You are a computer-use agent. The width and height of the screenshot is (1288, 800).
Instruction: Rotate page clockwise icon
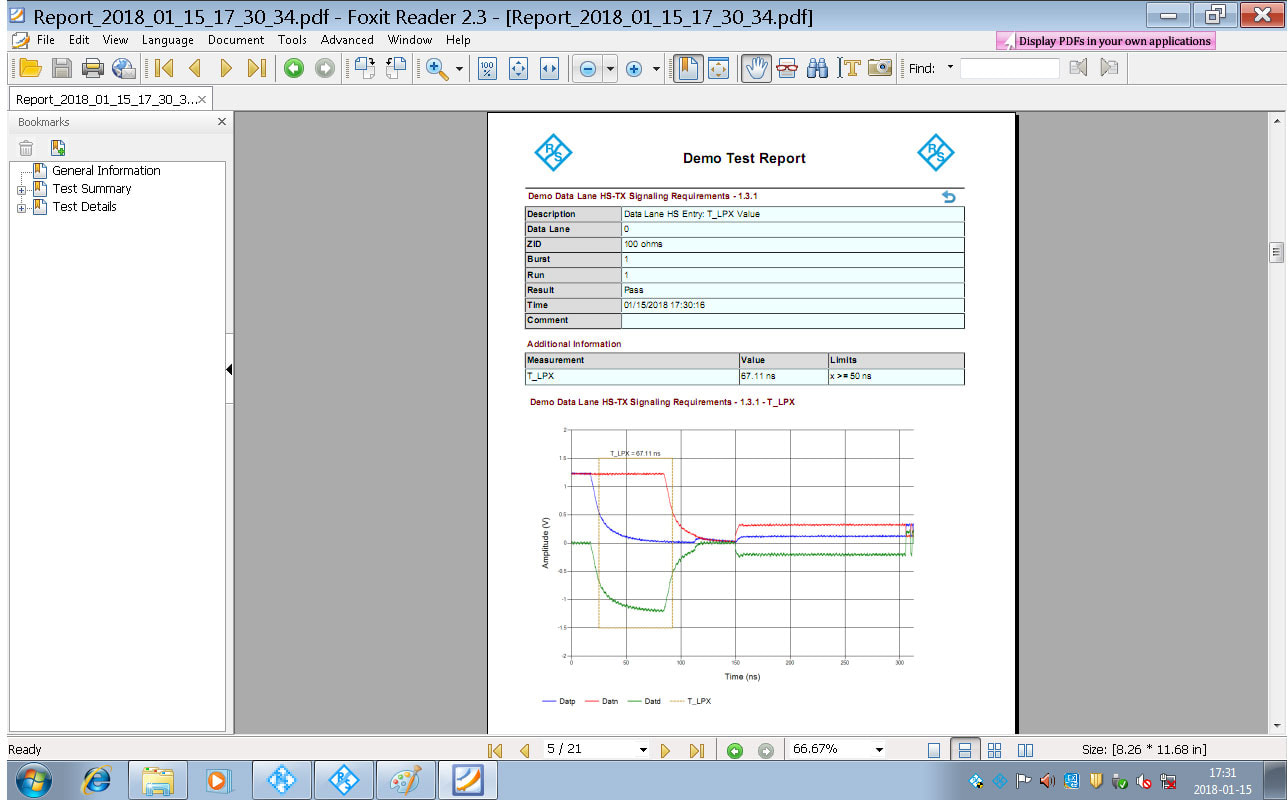point(365,68)
